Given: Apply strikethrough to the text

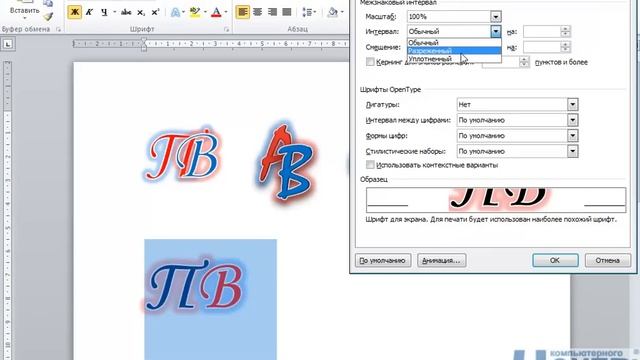Looking at the screenshot, I should tap(126, 12).
